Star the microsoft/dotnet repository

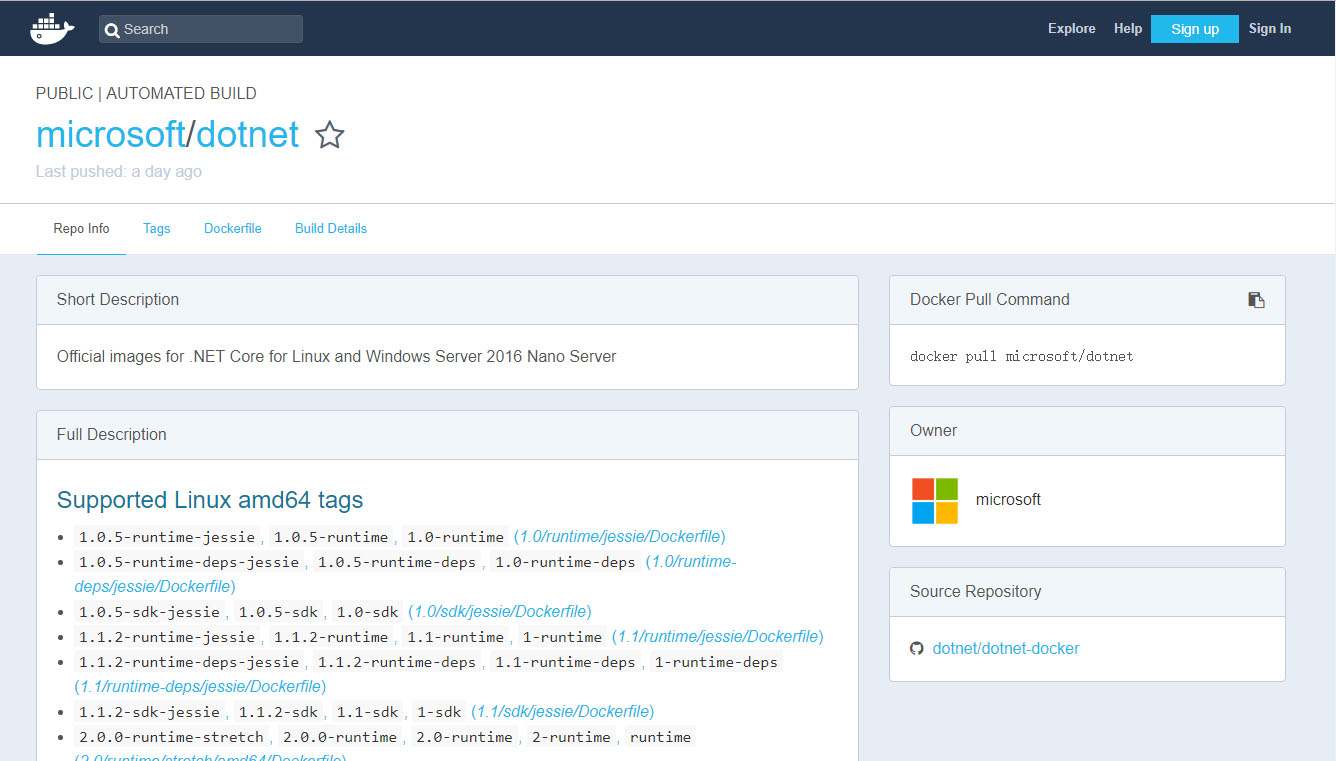(x=330, y=135)
